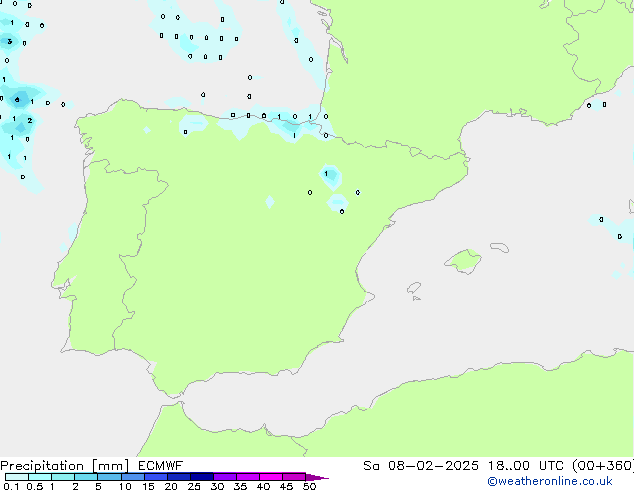Screen dimensions: 634x490
Task: Click the "0.1" legend scale value
Action: pyautogui.click(x=11, y=486)
